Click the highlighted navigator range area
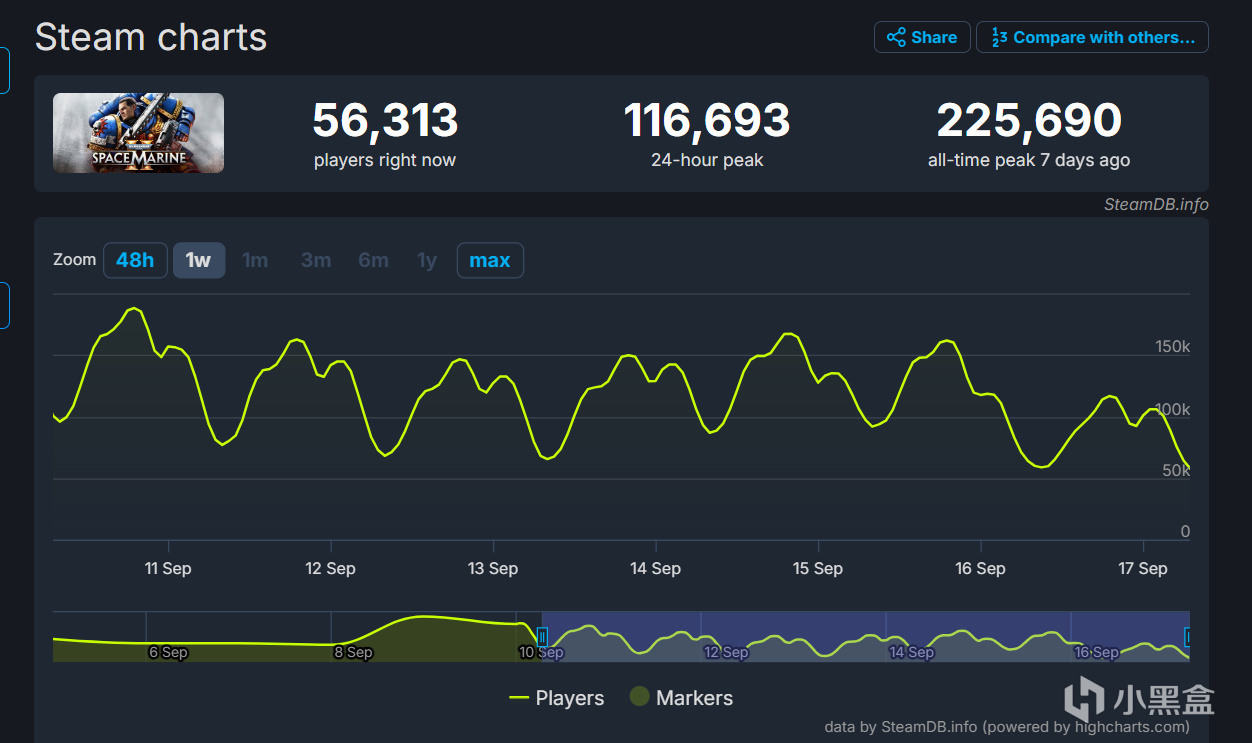Screen dimensions: 1252x743 click(x=866, y=636)
